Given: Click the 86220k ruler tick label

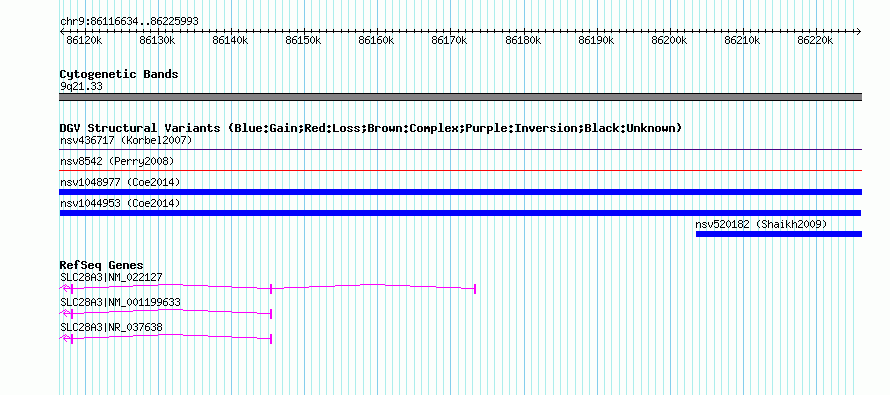Looking at the screenshot, I should click(816, 41).
